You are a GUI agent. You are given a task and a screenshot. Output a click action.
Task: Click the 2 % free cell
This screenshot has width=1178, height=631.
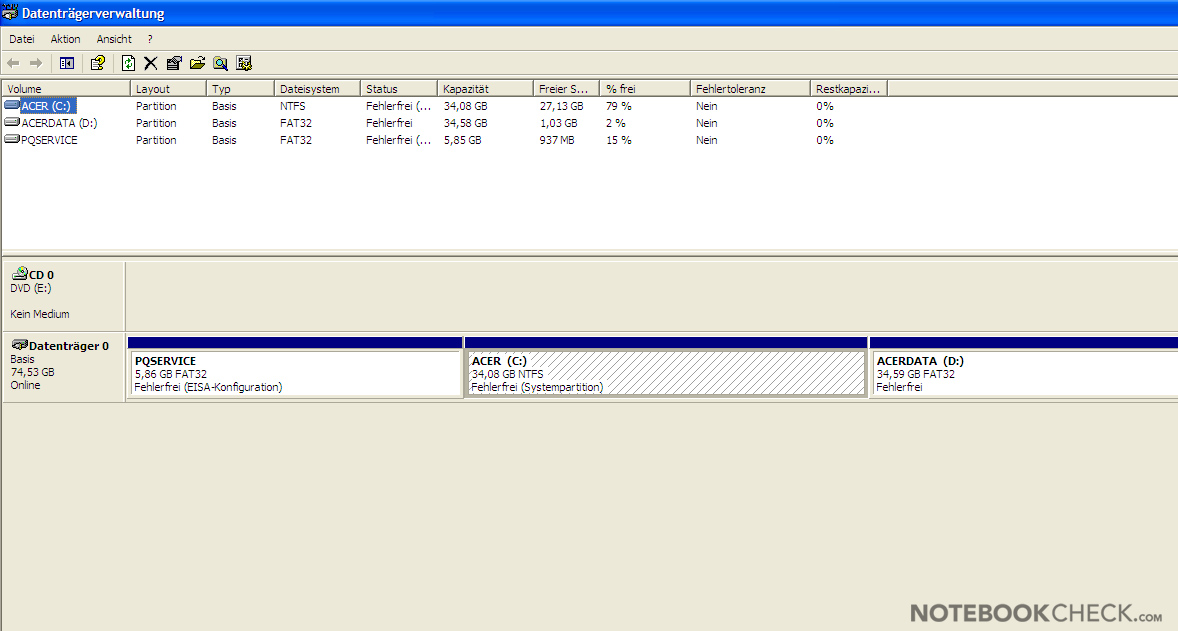(615, 123)
